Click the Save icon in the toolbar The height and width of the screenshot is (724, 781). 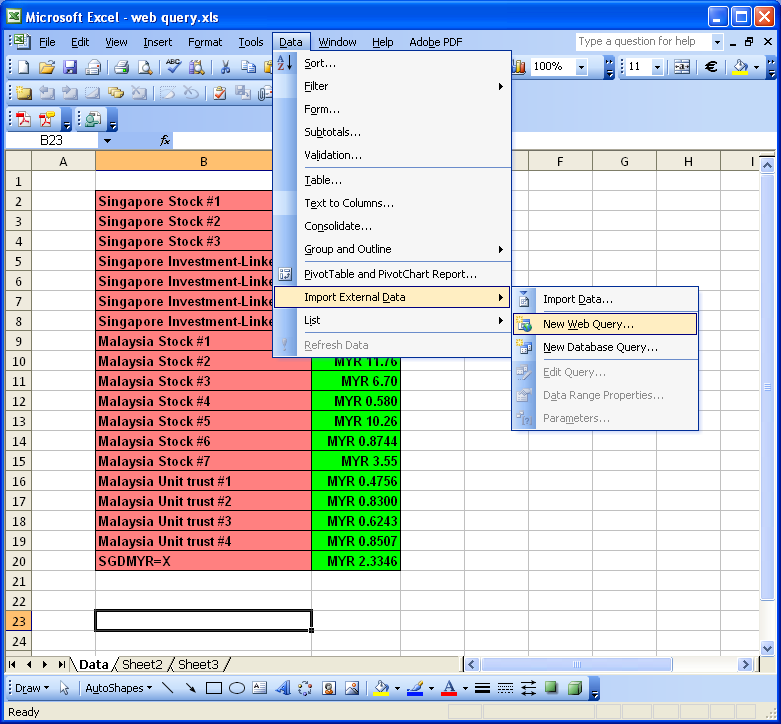pyautogui.click(x=70, y=67)
